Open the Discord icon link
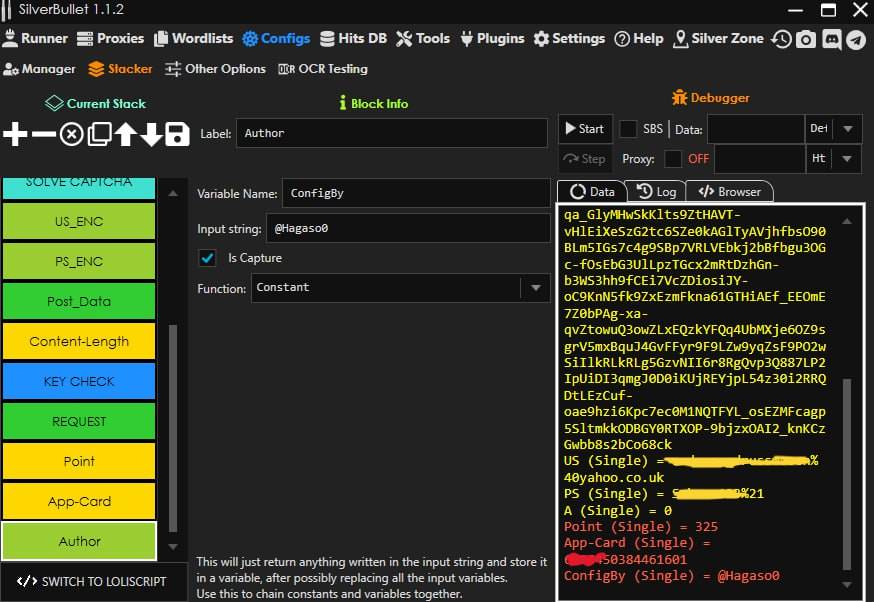This screenshot has height=602, width=874. point(831,39)
